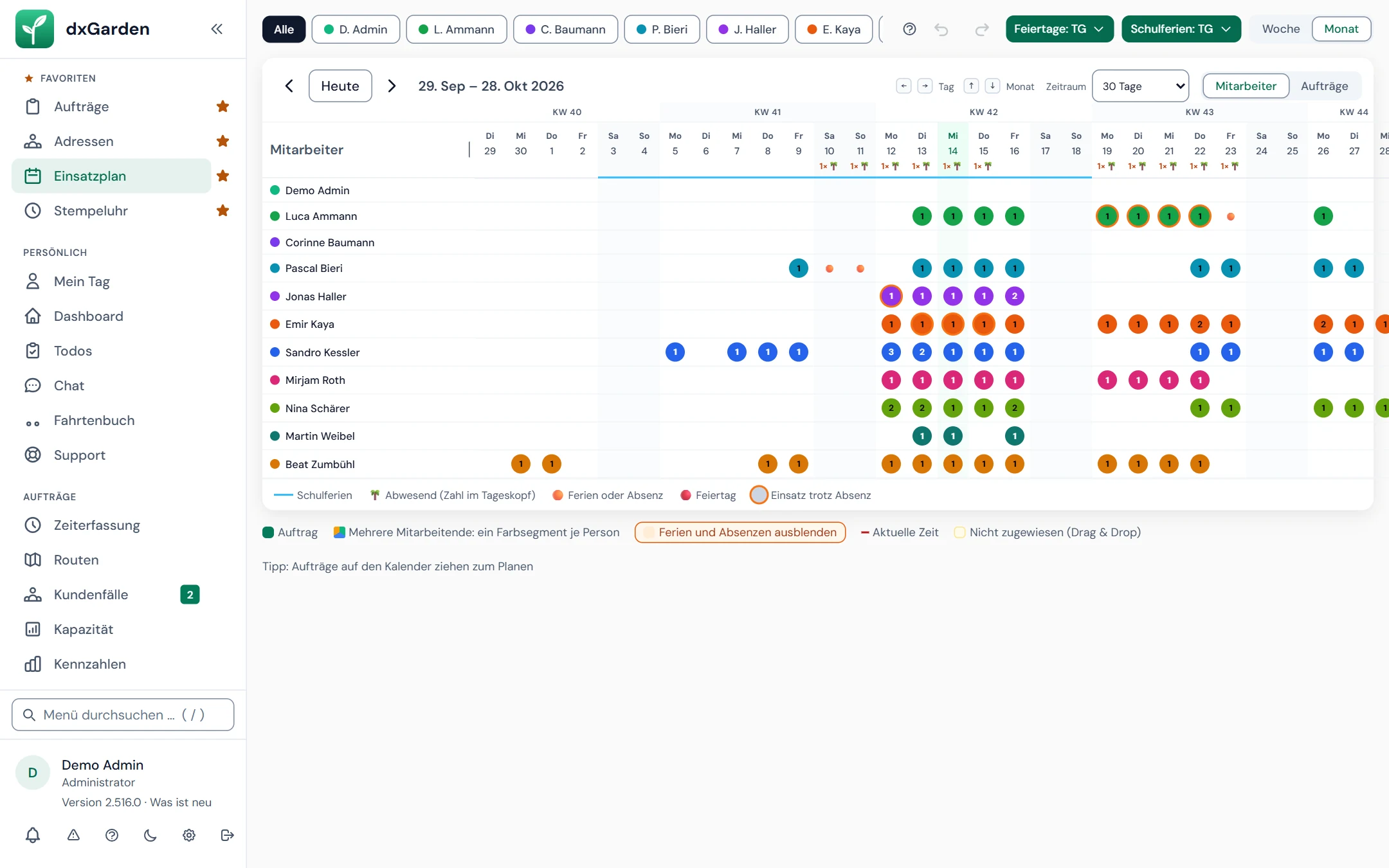Unfavorite Aufträge via its star

click(x=223, y=107)
